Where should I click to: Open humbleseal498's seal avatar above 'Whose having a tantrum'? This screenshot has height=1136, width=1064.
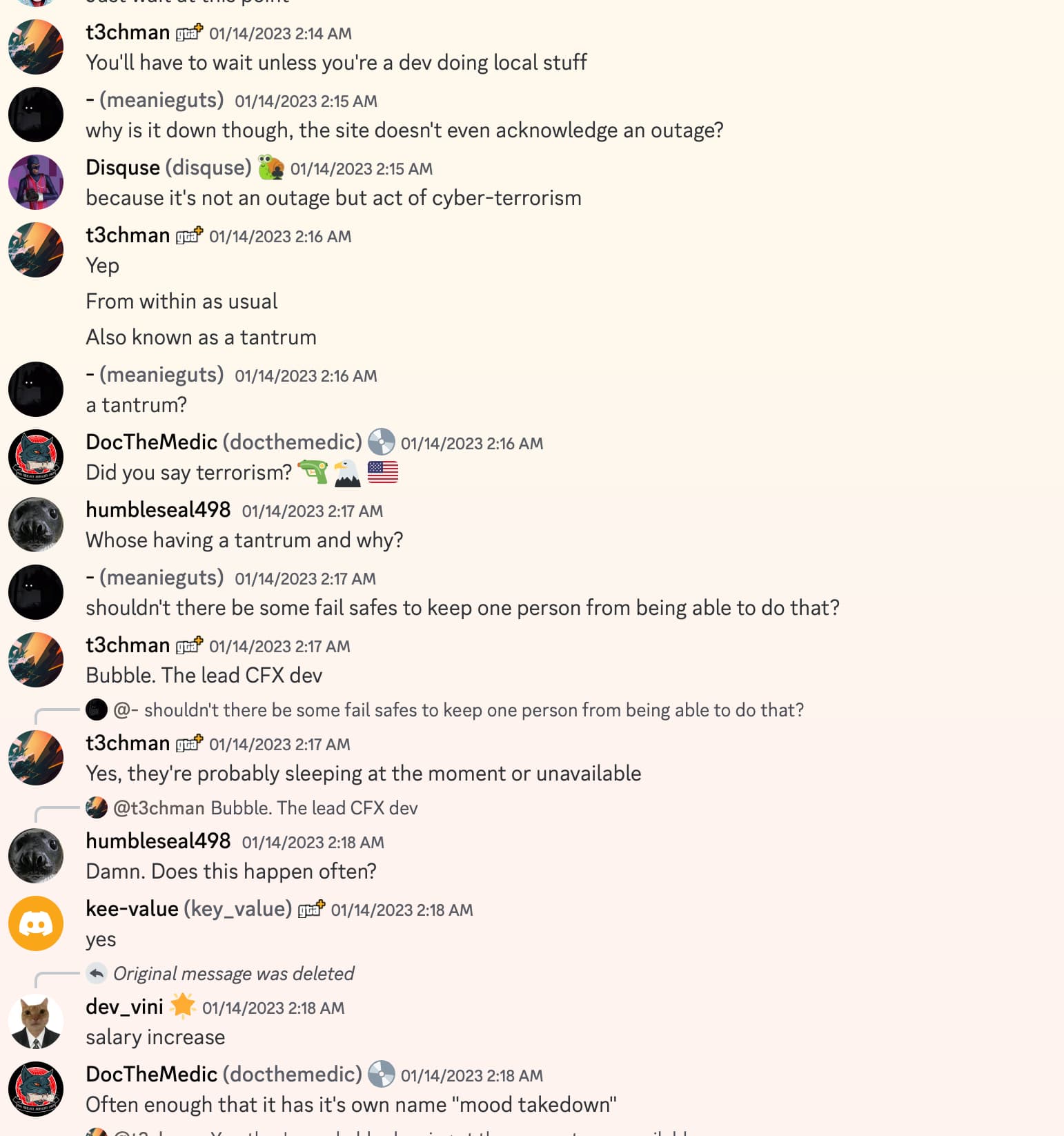(36, 525)
